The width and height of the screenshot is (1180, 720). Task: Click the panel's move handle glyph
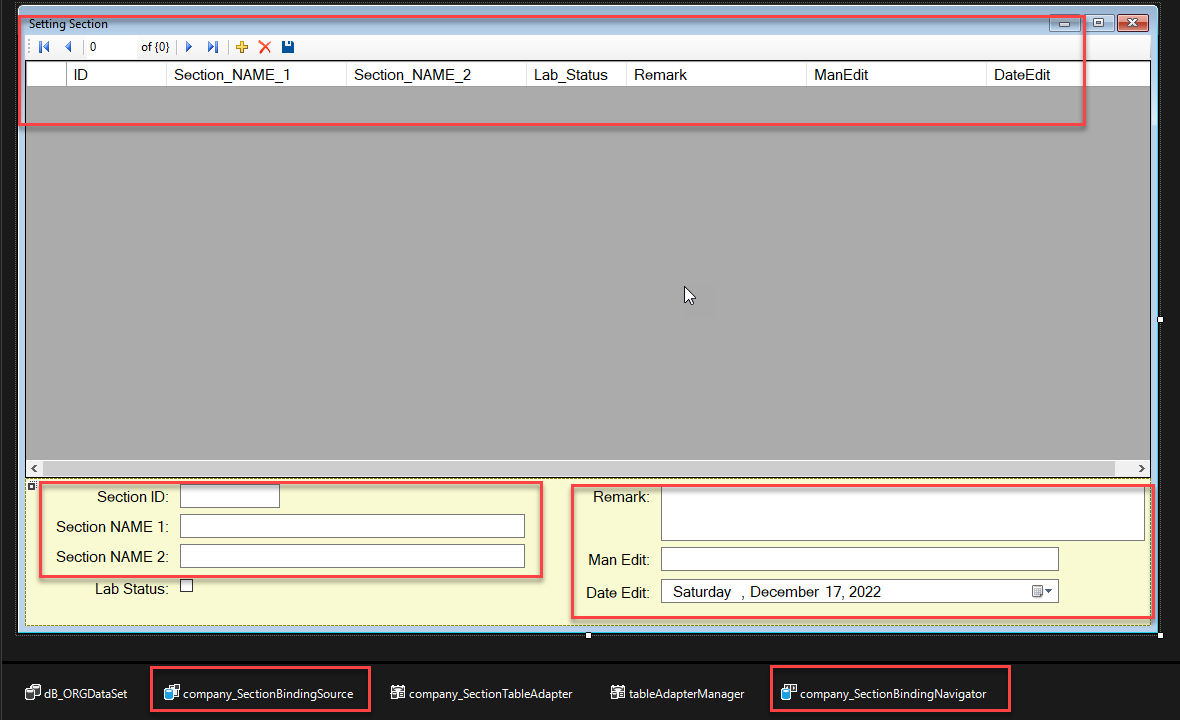(x=32, y=486)
